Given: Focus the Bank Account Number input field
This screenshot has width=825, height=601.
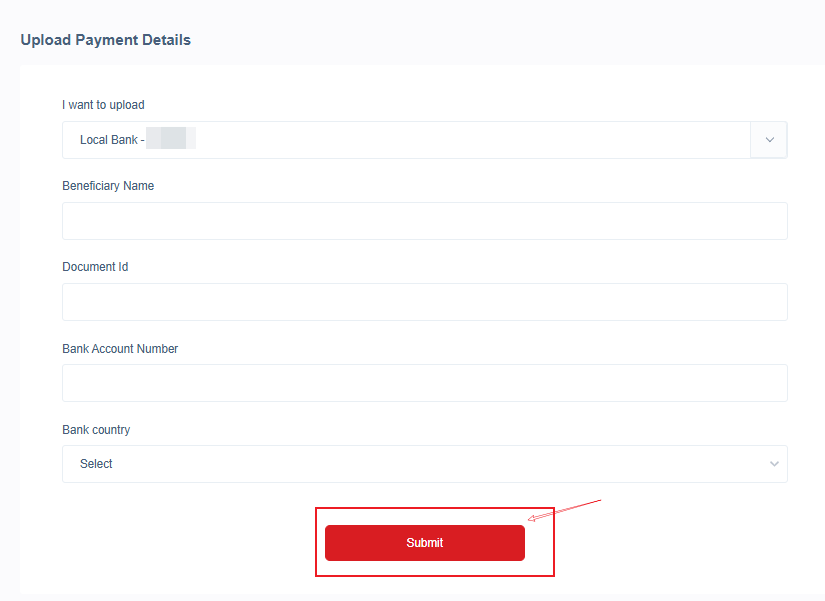Looking at the screenshot, I should click(x=425, y=383).
